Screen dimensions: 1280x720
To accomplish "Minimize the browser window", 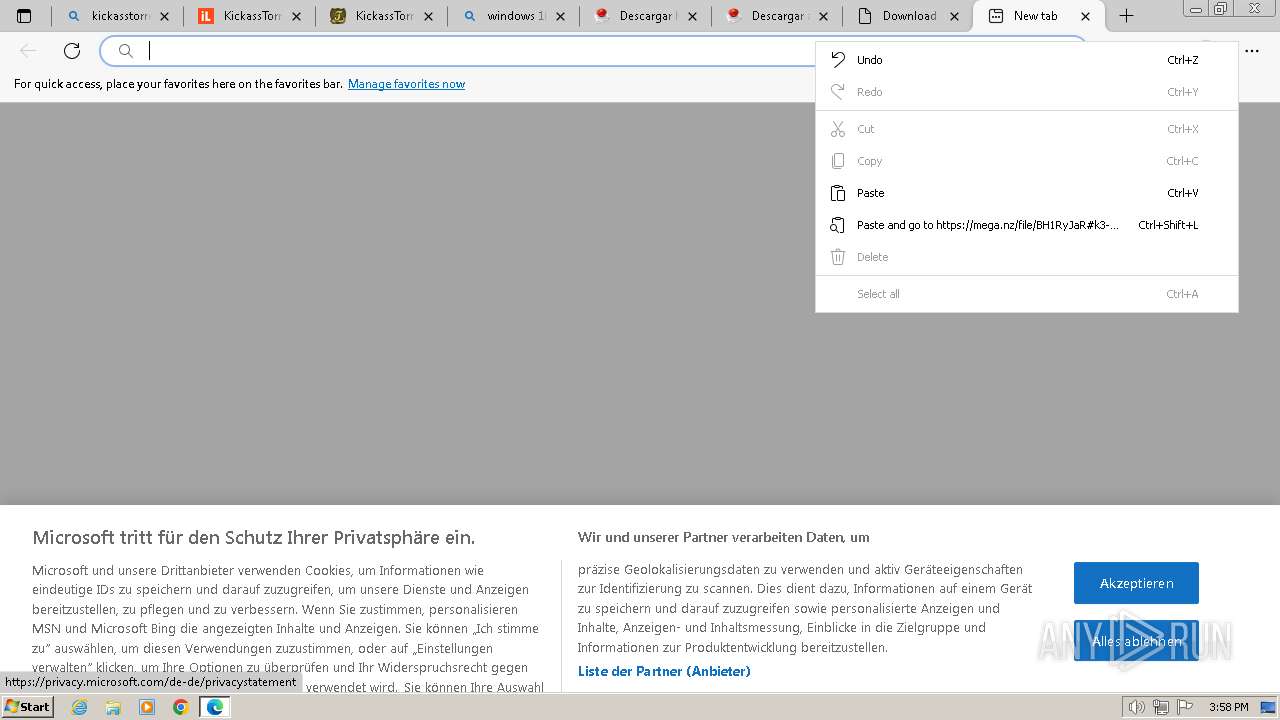I will (1195, 8).
